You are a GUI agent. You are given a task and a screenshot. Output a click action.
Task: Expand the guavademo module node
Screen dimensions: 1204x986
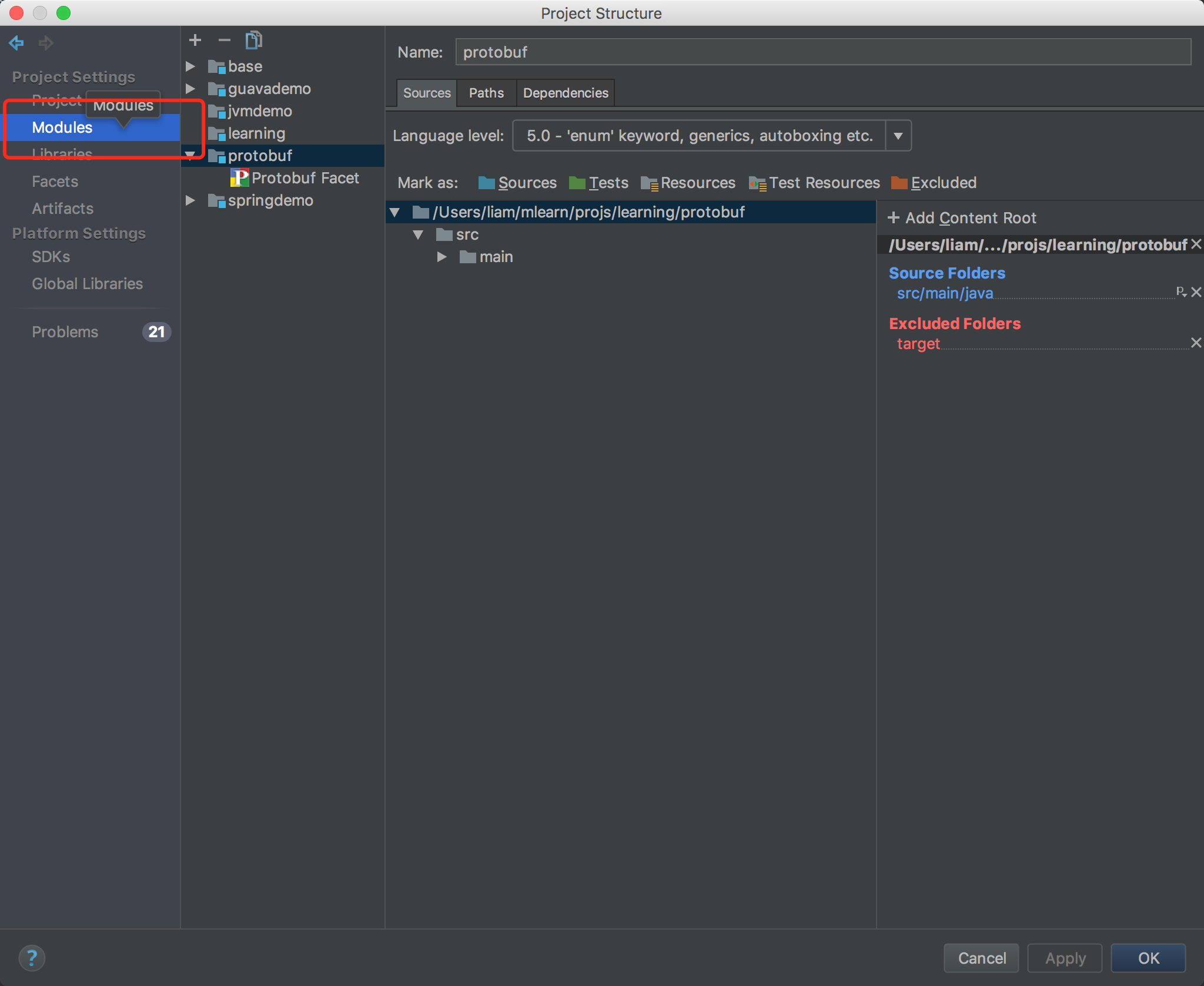(190, 89)
